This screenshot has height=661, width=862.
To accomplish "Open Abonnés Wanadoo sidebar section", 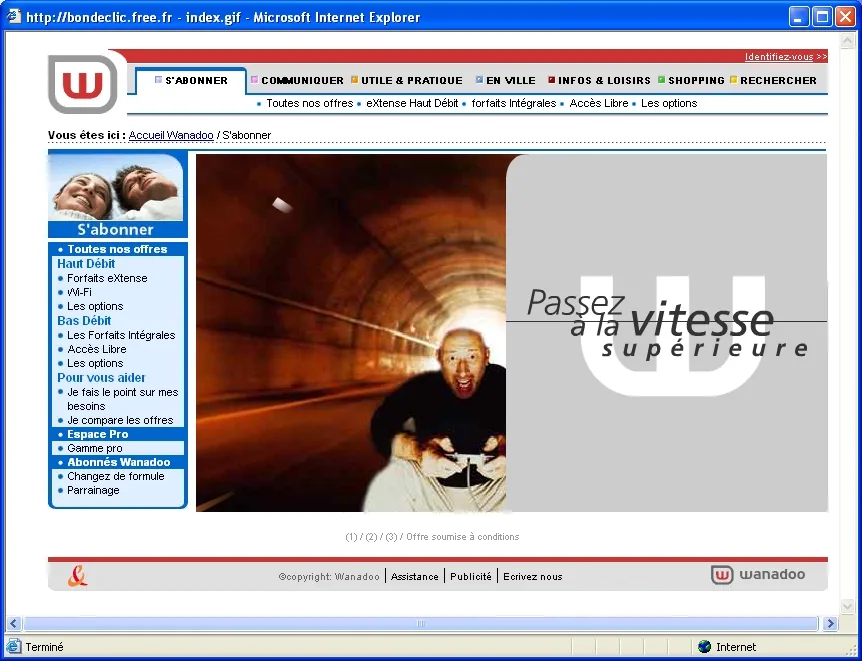I will [x=119, y=462].
